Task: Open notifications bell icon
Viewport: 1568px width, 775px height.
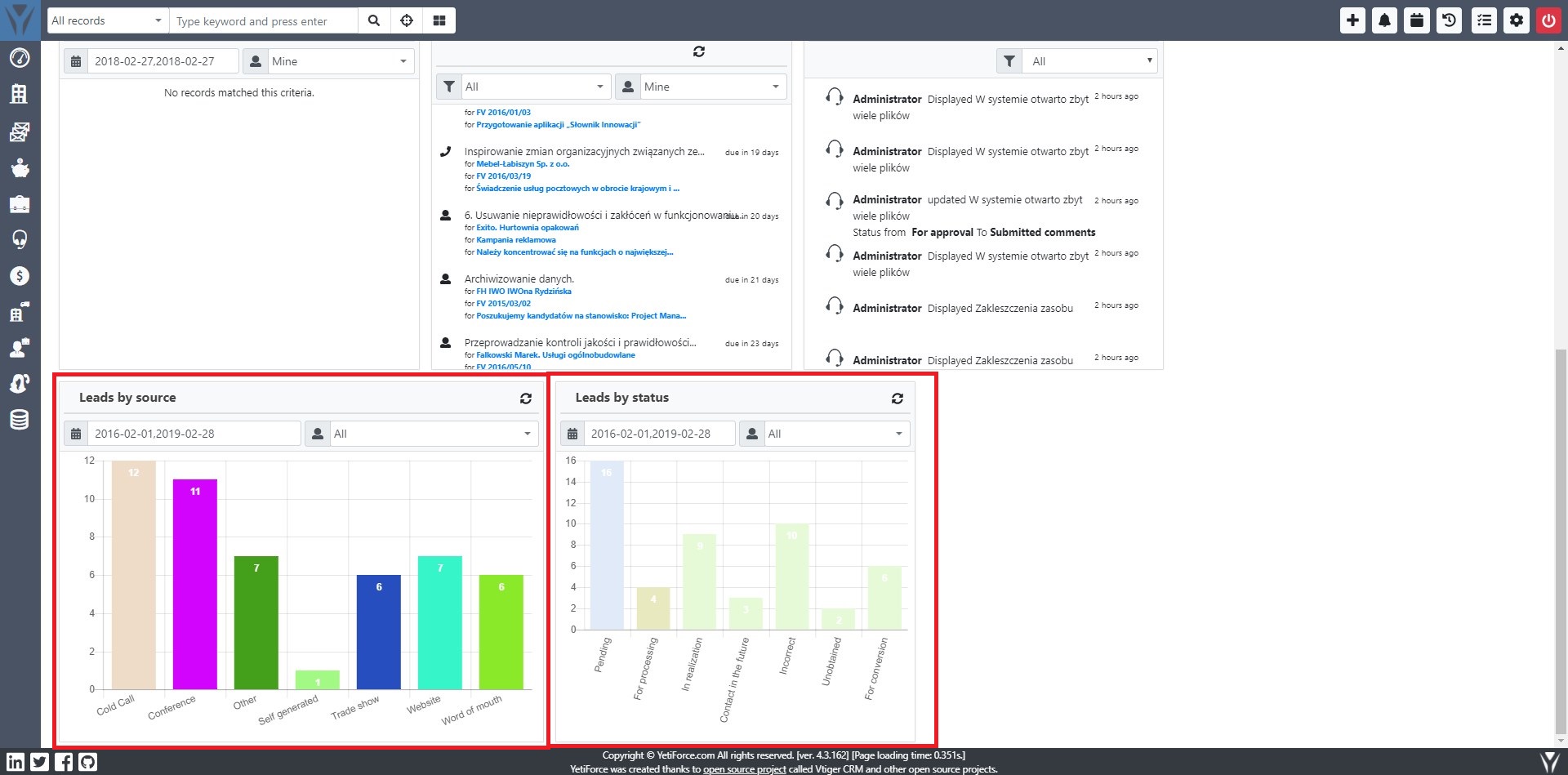Action: 1385,20
